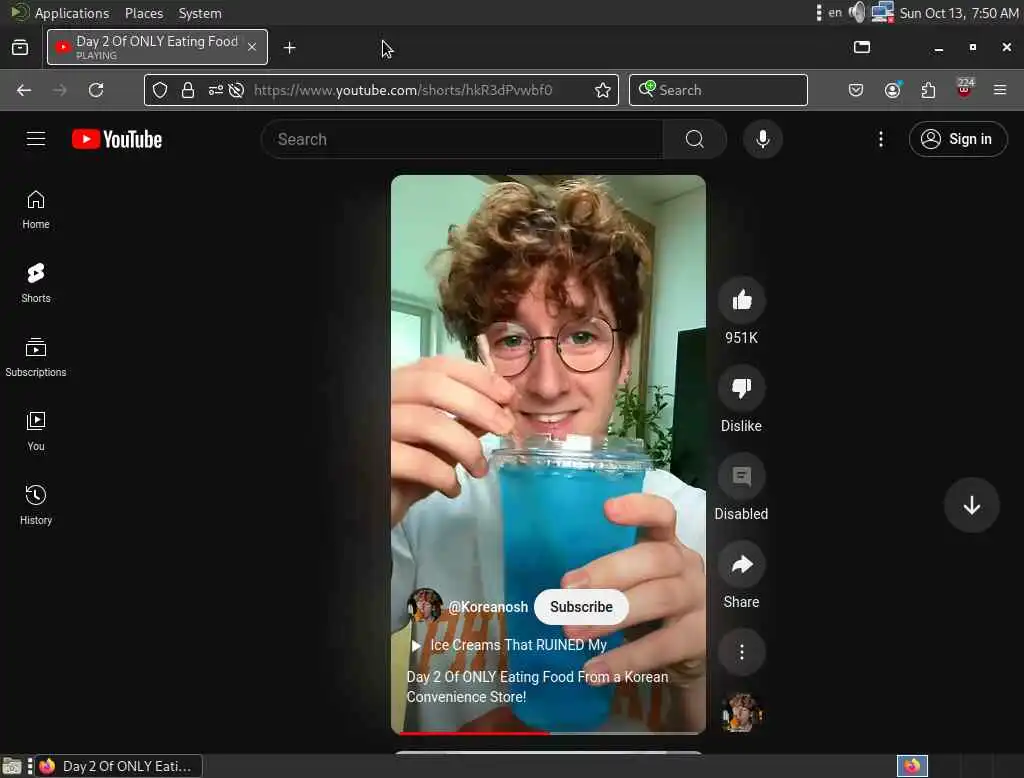This screenshot has width=1024, height=778.
Task: Share this short
Action: (x=742, y=565)
